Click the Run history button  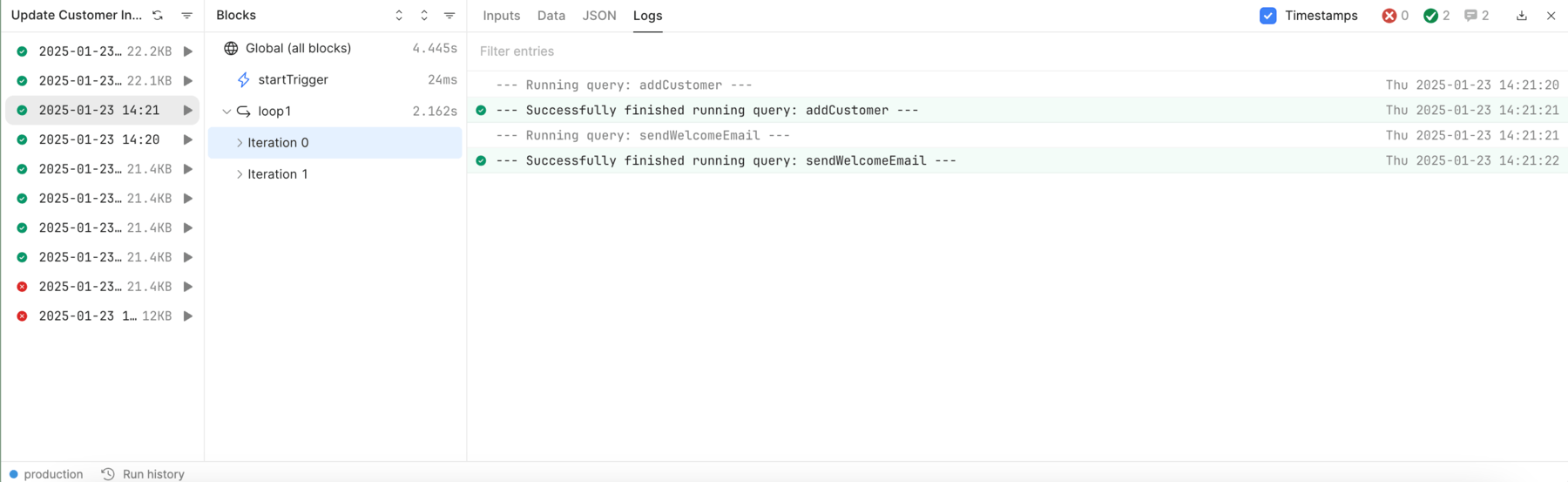pos(143,474)
